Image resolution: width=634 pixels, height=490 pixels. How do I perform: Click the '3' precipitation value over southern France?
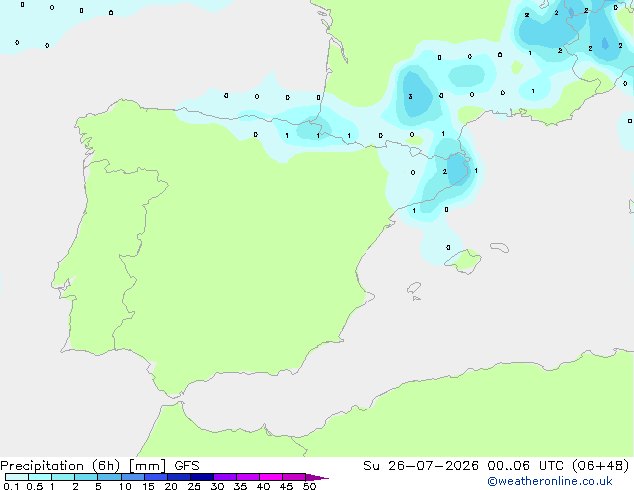click(410, 96)
